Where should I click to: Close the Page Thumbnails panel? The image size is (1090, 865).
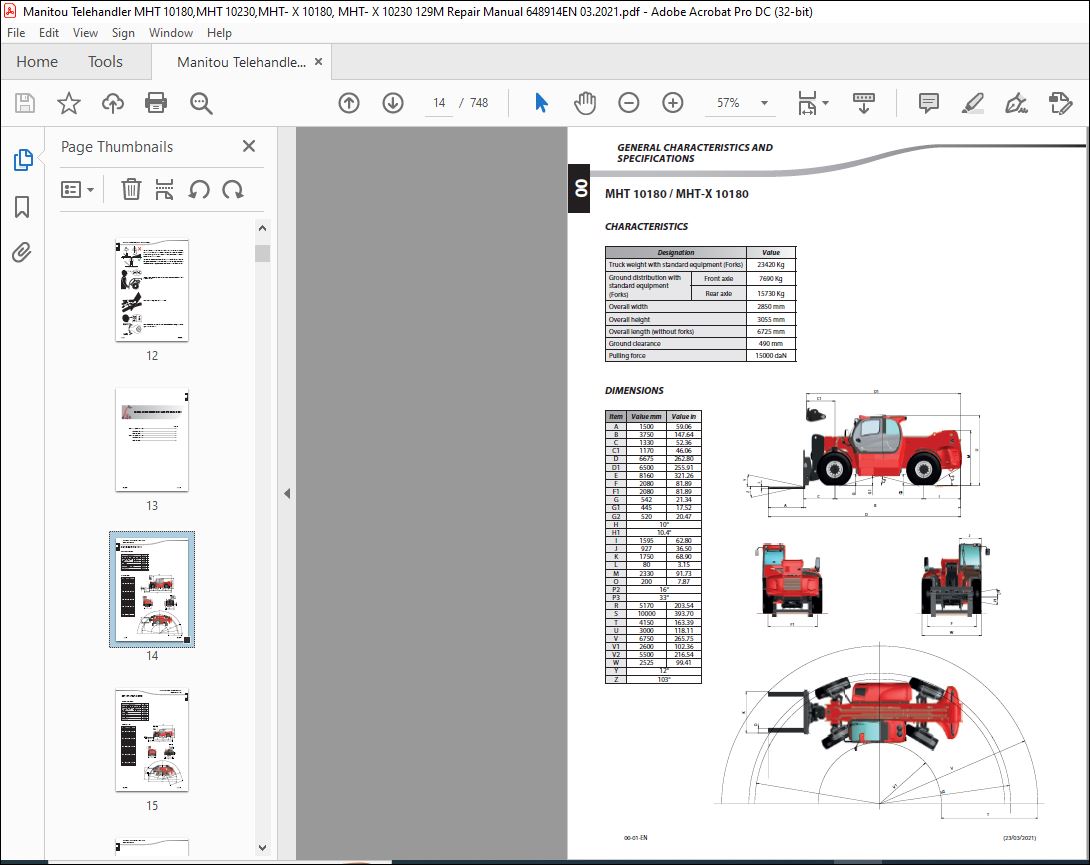[249, 146]
